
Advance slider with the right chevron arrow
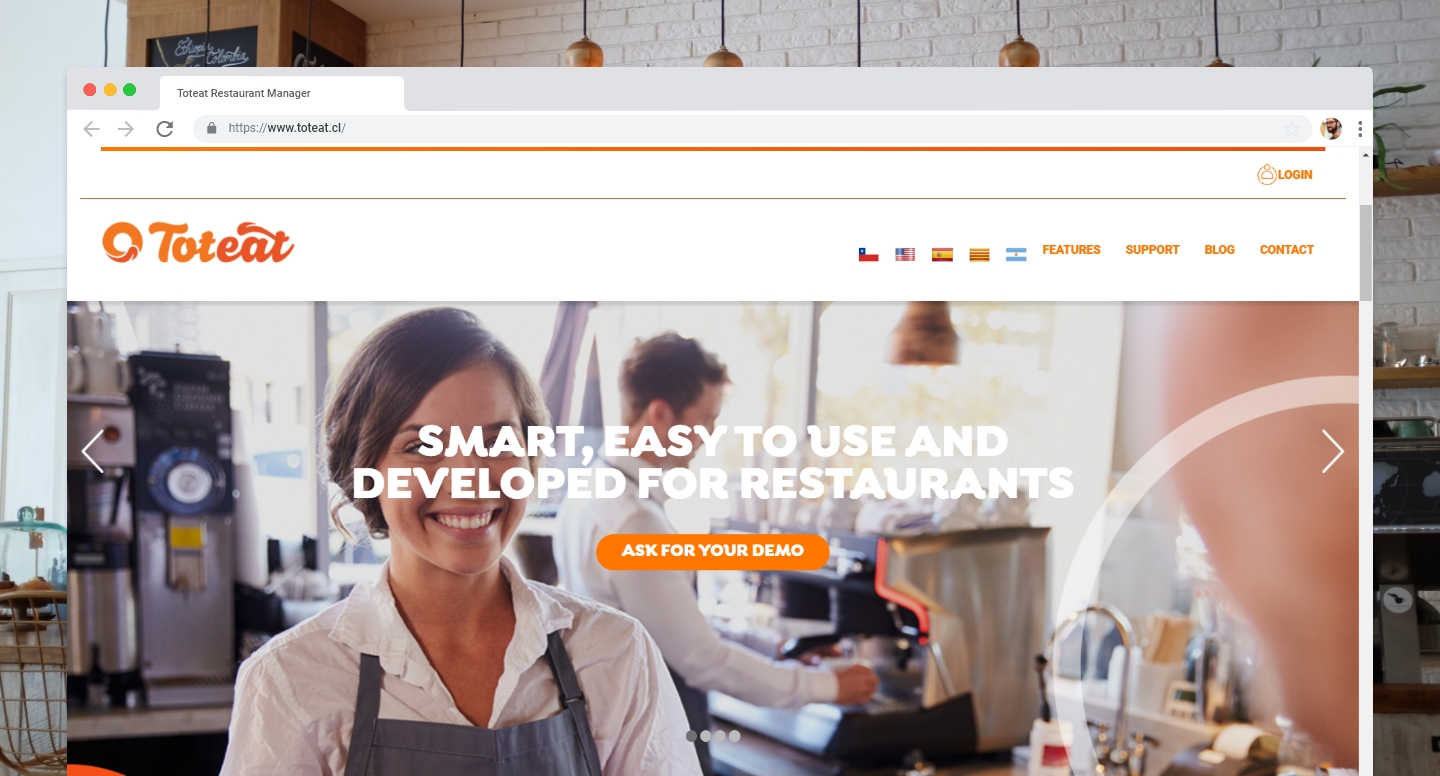[x=1332, y=451]
